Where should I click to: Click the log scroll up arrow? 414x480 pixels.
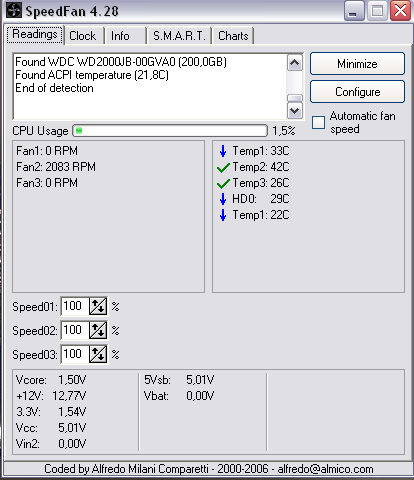pyautogui.click(x=295, y=63)
